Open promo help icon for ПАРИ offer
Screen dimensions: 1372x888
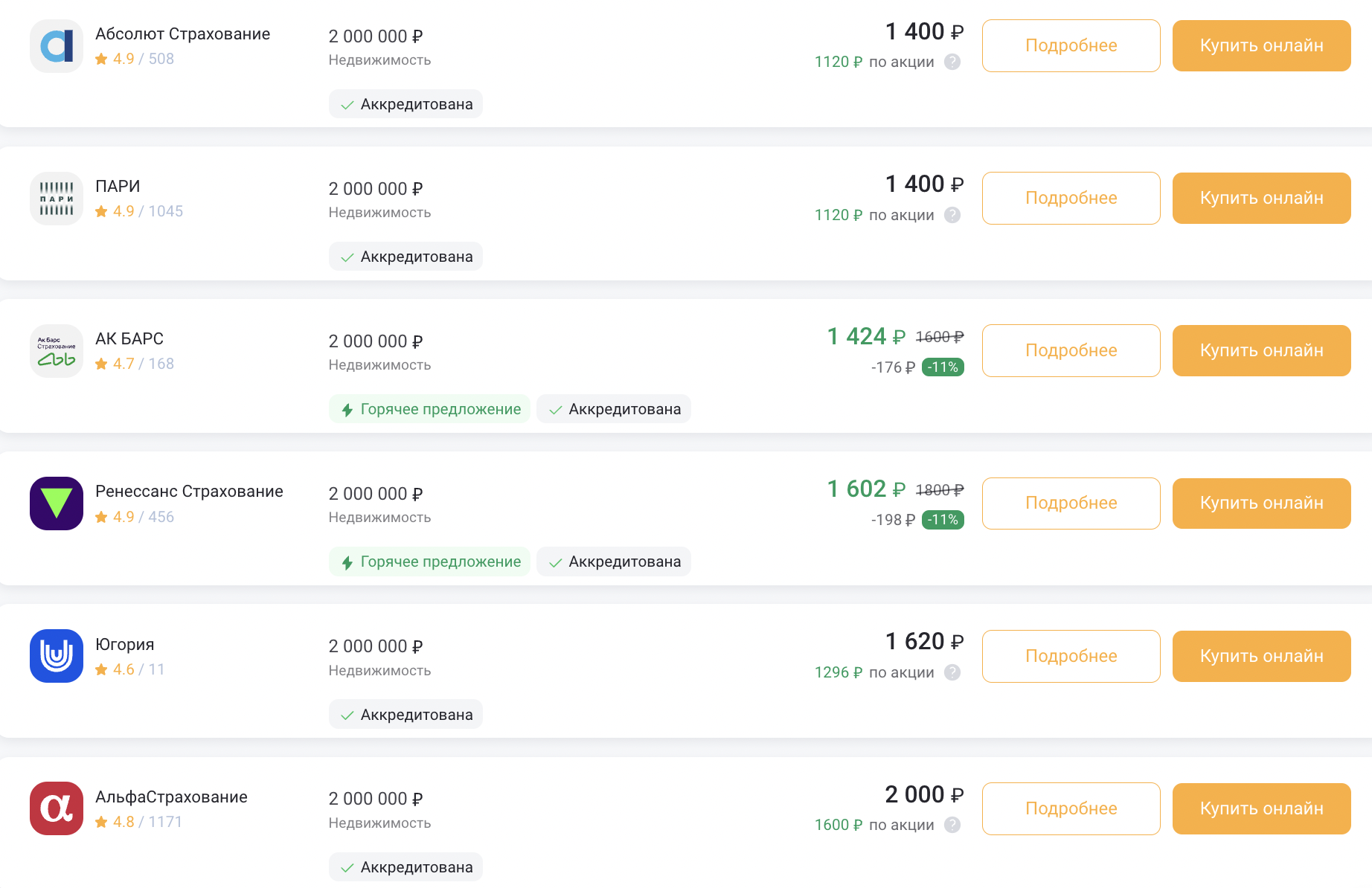[x=952, y=215]
